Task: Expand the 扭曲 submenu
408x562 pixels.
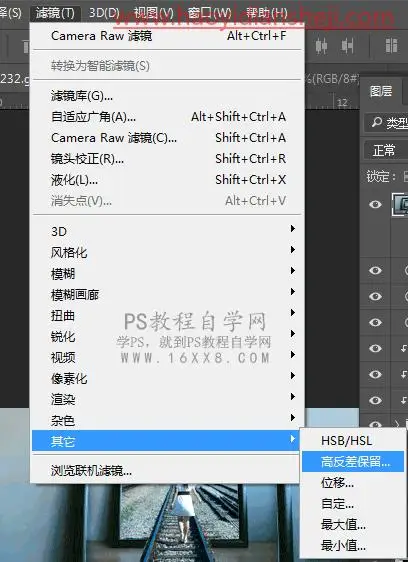Action: [167, 315]
